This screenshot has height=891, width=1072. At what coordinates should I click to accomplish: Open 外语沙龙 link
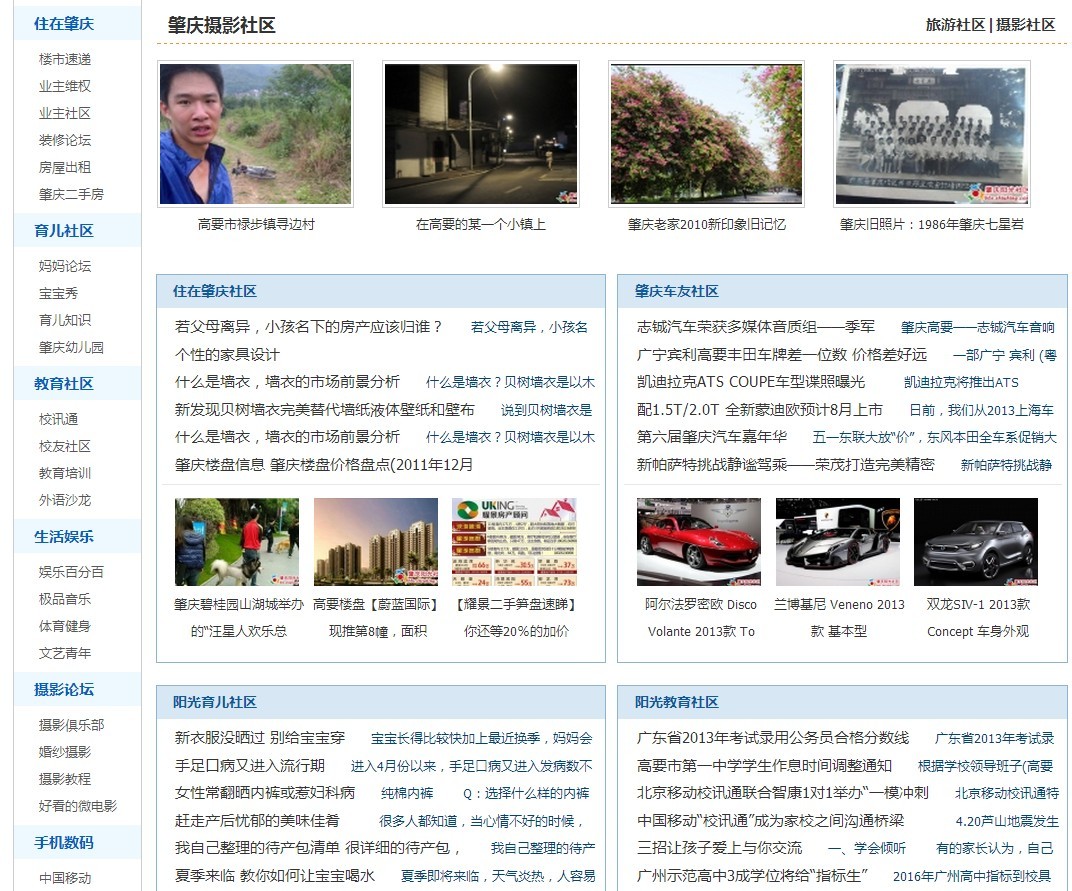coord(65,501)
